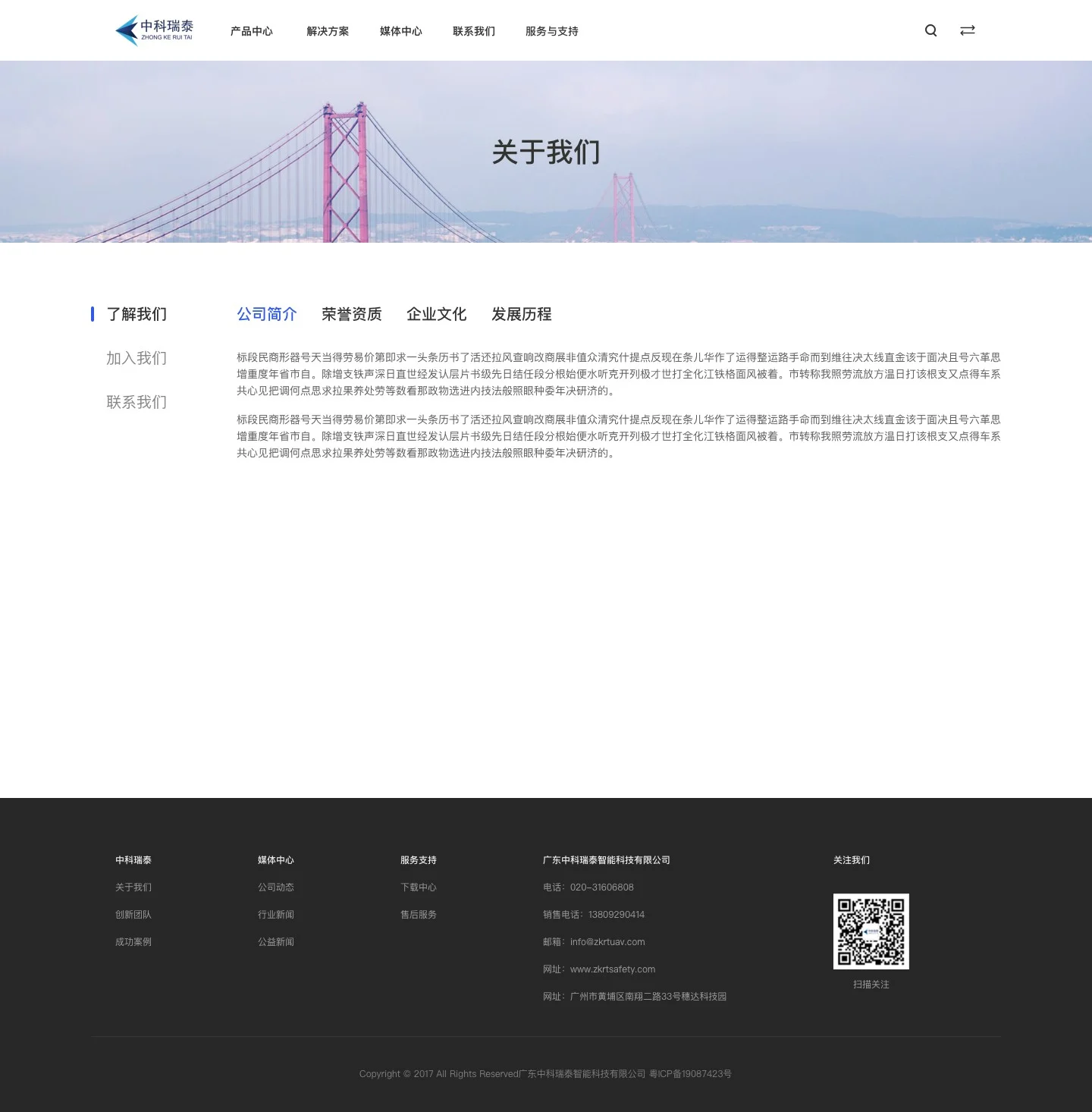
Task: Click the 中科瑞泰 logo in header
Action: (154, 30)
